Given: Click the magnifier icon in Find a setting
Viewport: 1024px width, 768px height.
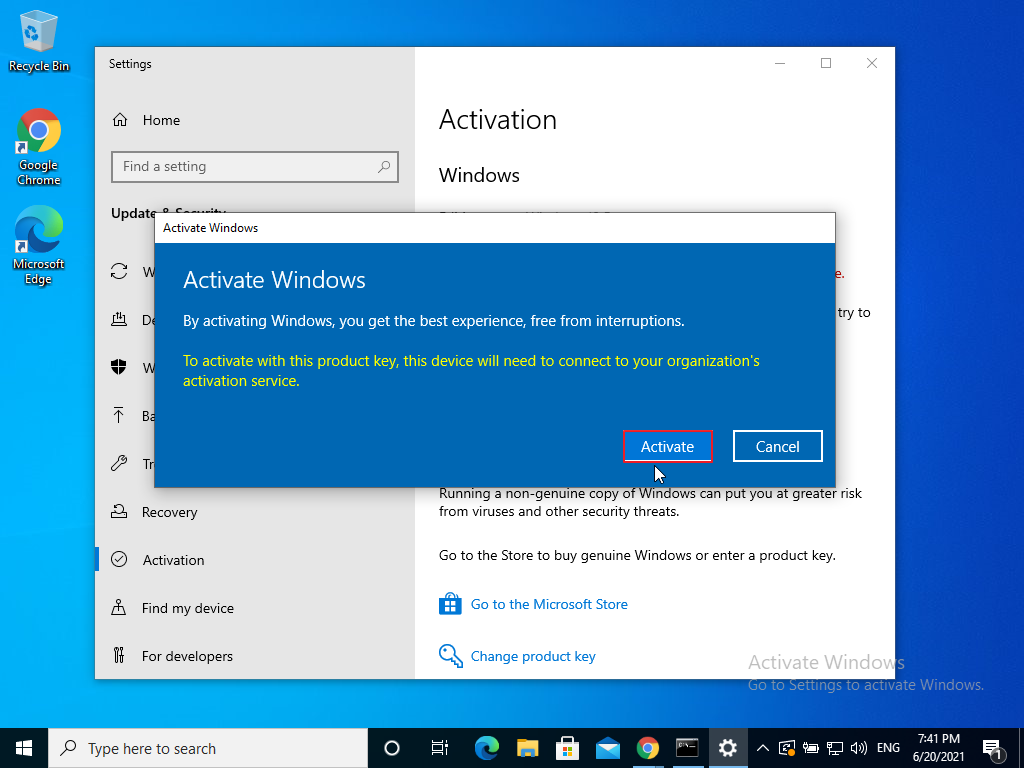Looking at the screenshot, I should point(384,167).
